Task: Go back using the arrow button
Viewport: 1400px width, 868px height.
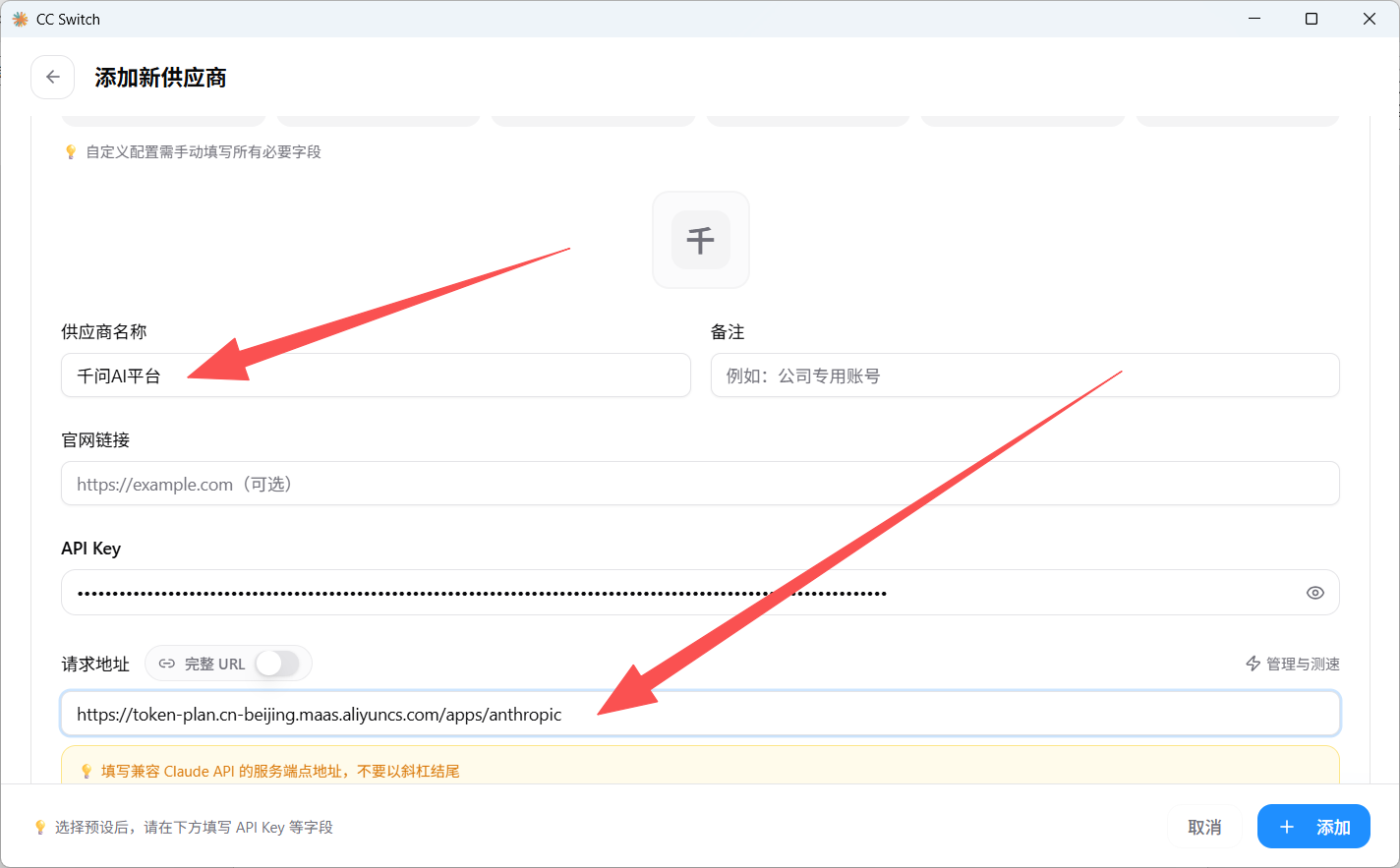Action: click(53, 77)
